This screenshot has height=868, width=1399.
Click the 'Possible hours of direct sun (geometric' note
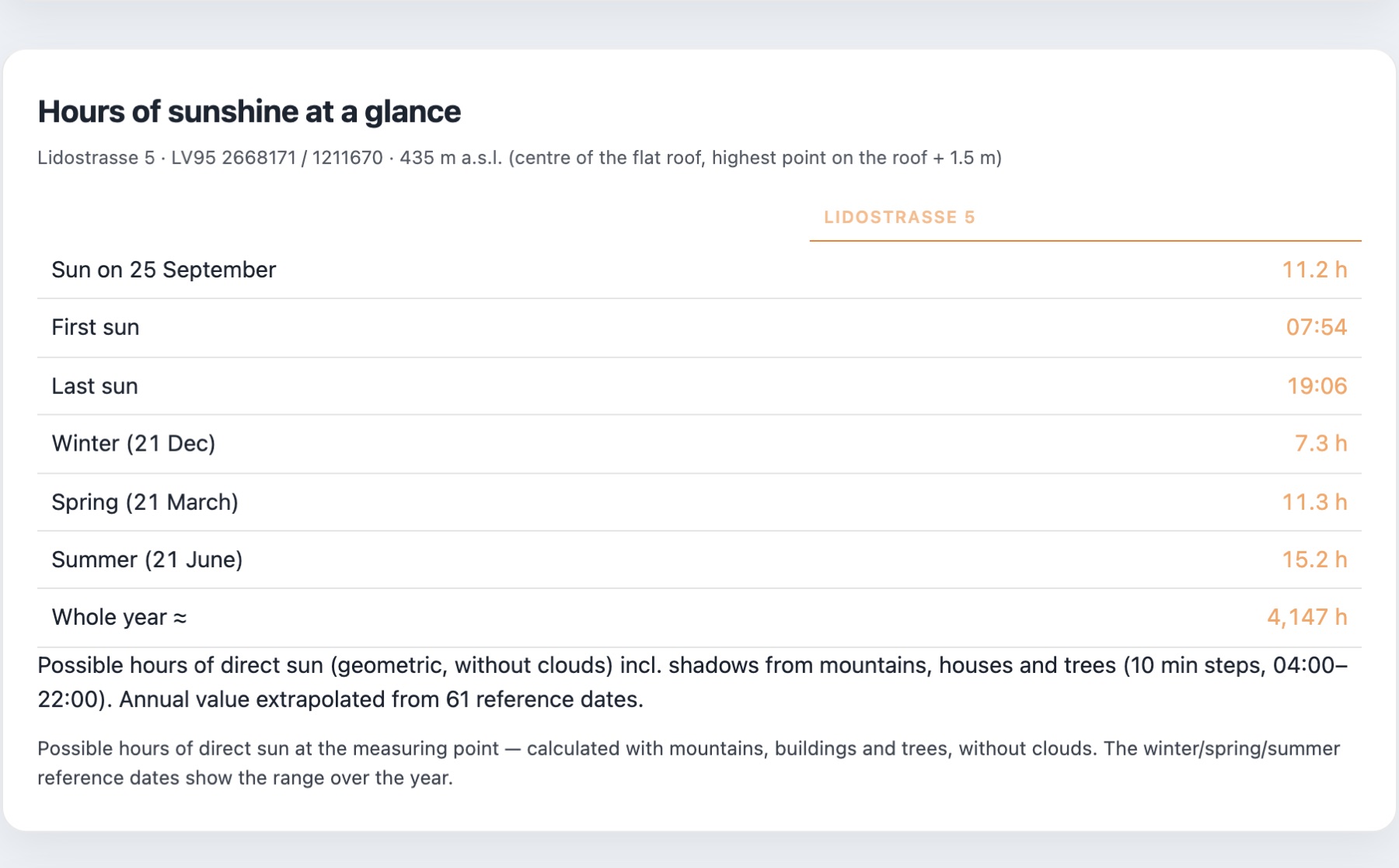(693, 682)
